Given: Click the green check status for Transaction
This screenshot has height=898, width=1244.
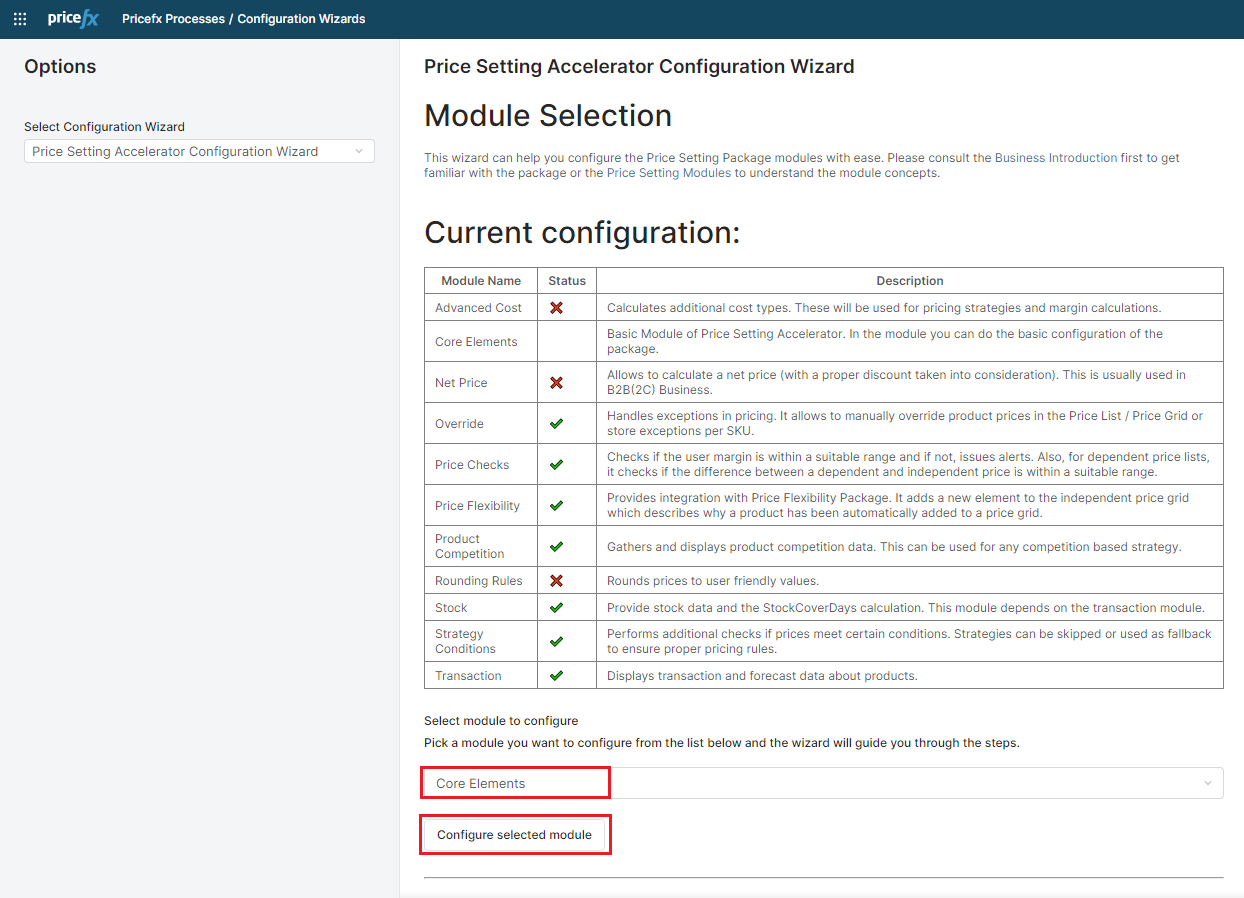Looking at the screenshot, I should pos(557,676).
